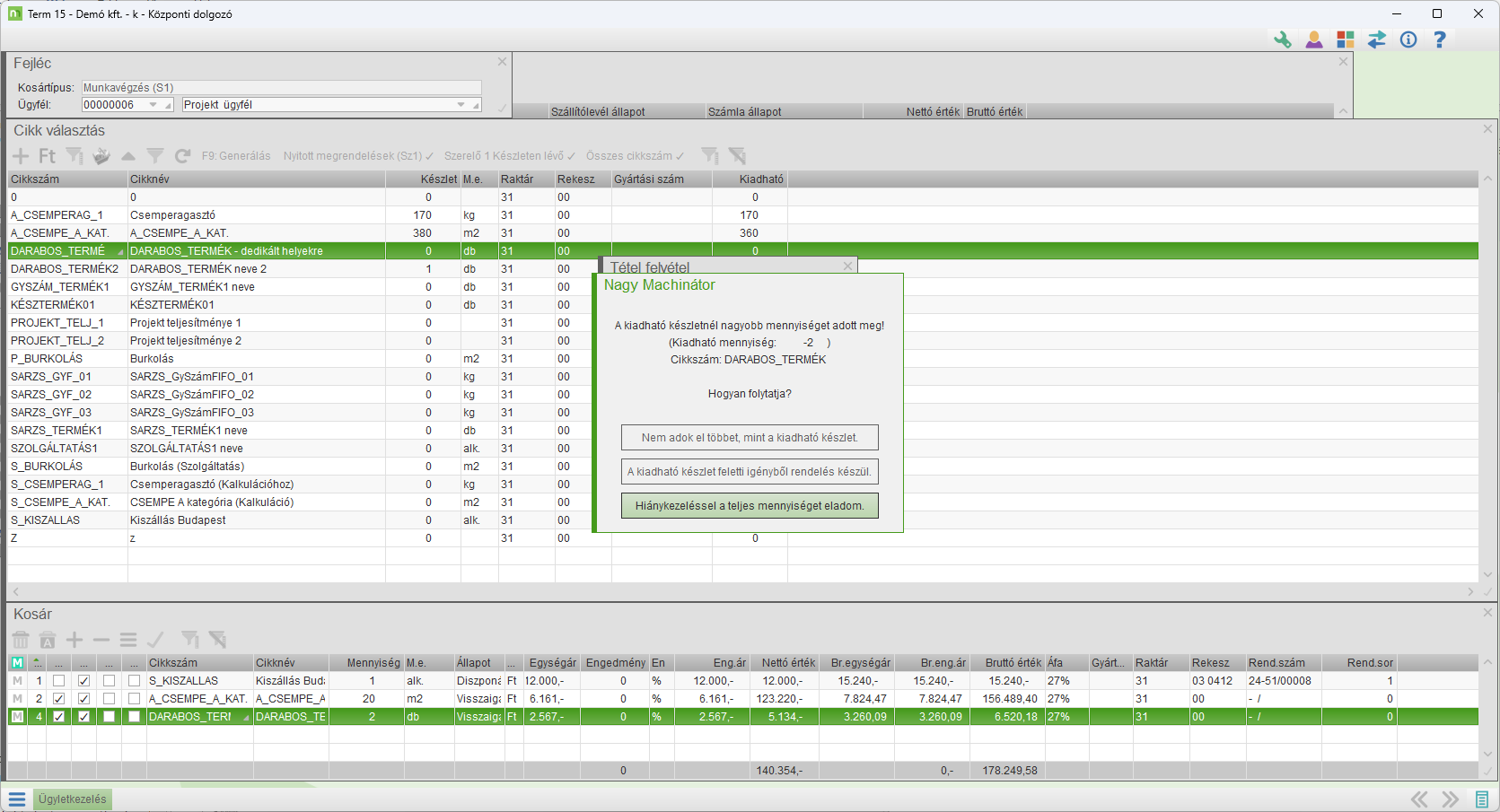
Task: Toggle first checkbox in DARABOS basket row
Action: click(x=59, y=717)
